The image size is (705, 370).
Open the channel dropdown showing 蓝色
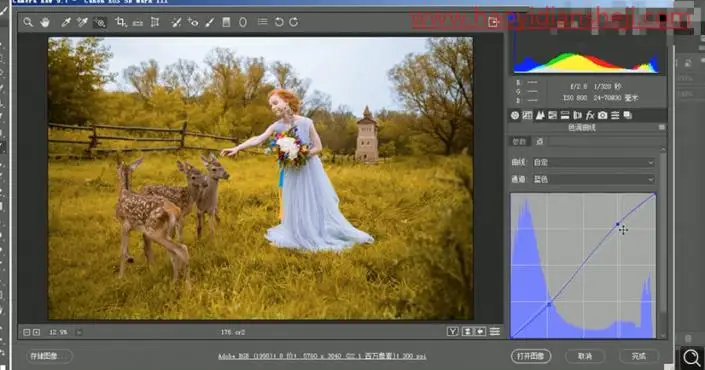[x=593, y=179]
